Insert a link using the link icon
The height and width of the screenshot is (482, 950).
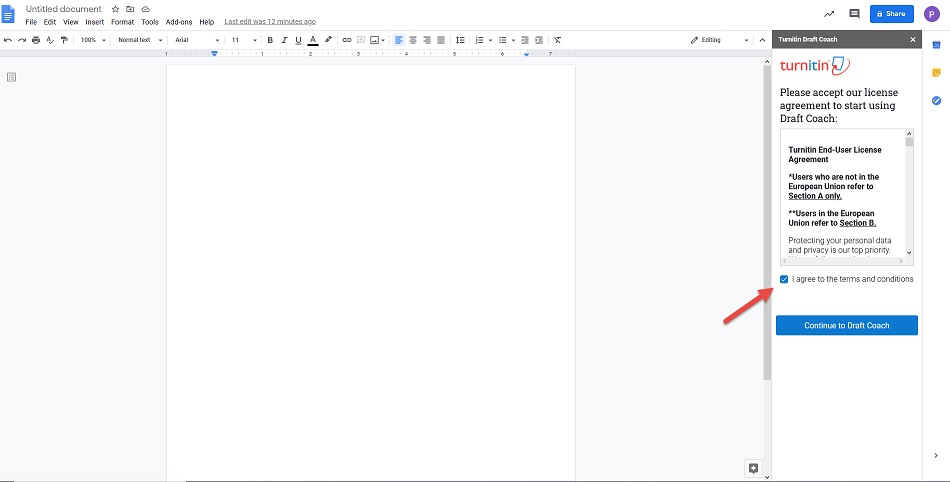pyautogui.click(x=347, y=40)
